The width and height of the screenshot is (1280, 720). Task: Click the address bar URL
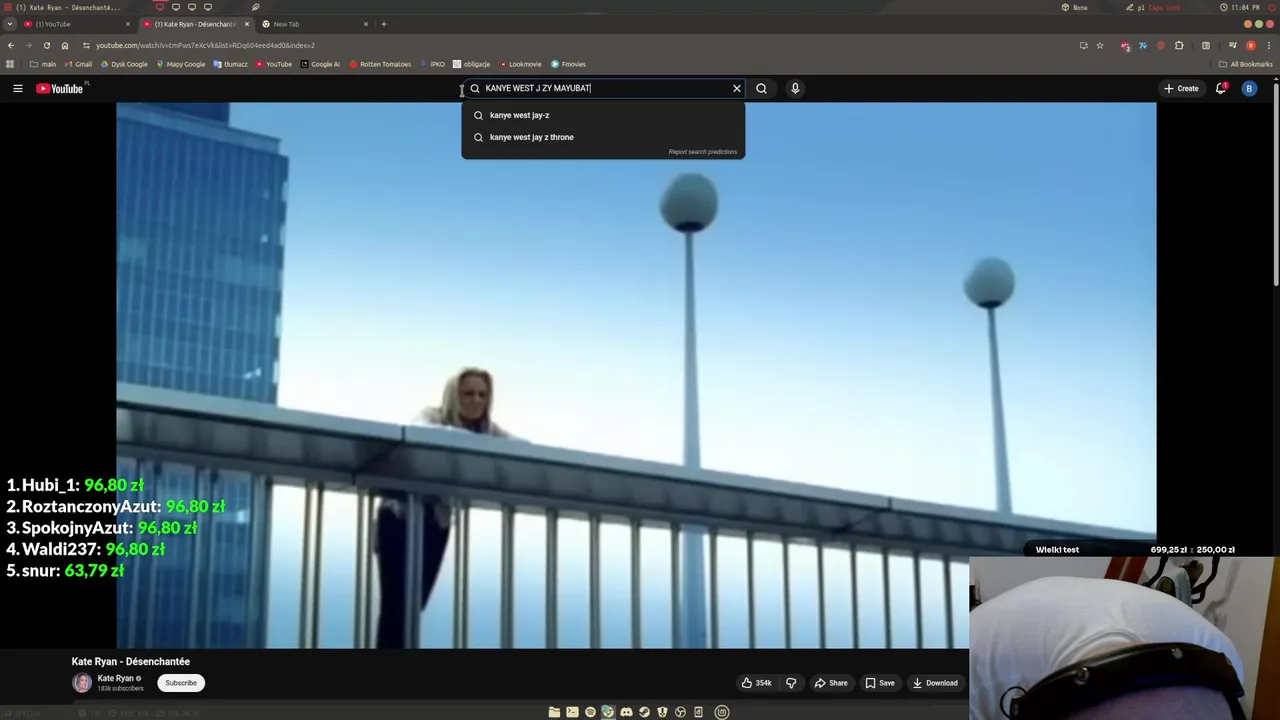(x=205, y=45)
